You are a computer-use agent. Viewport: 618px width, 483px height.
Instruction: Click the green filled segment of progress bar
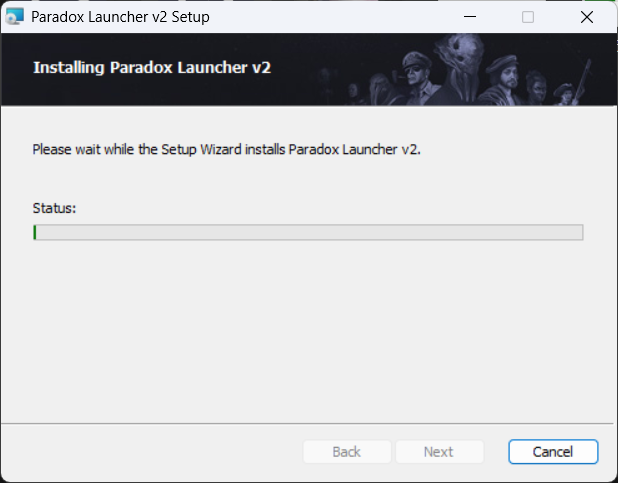click(35, 232)
